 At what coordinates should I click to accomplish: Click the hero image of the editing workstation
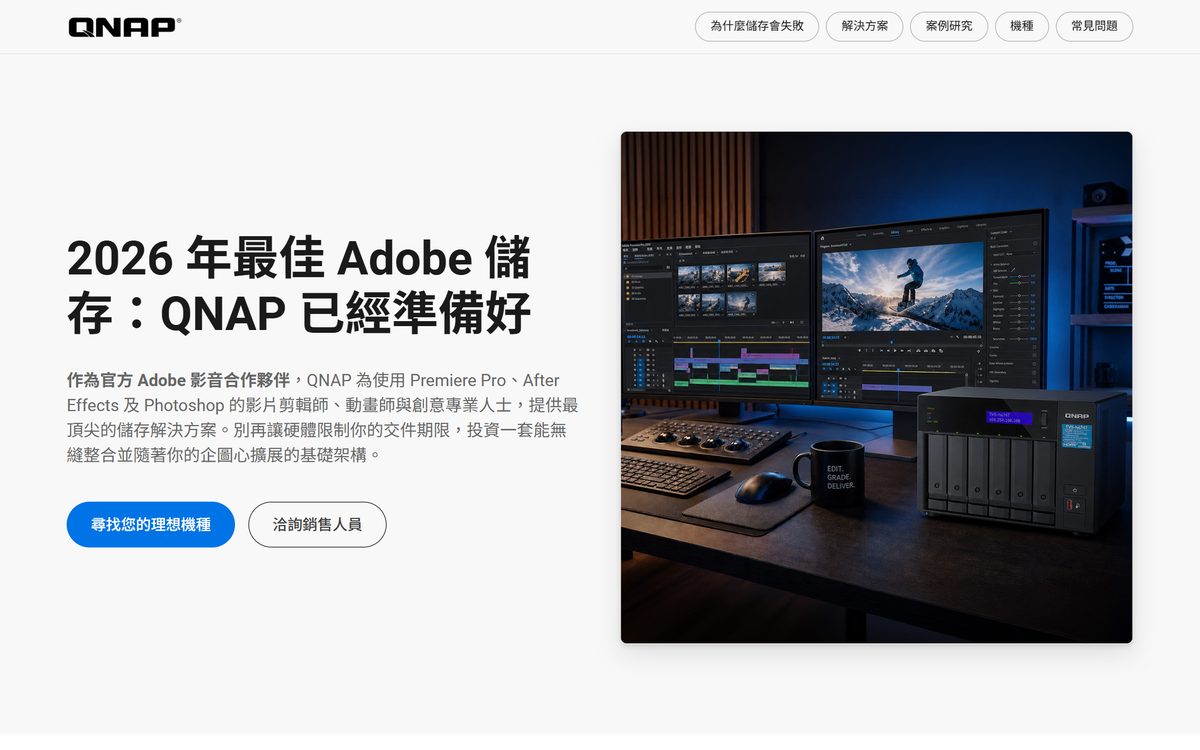(876, 387)
